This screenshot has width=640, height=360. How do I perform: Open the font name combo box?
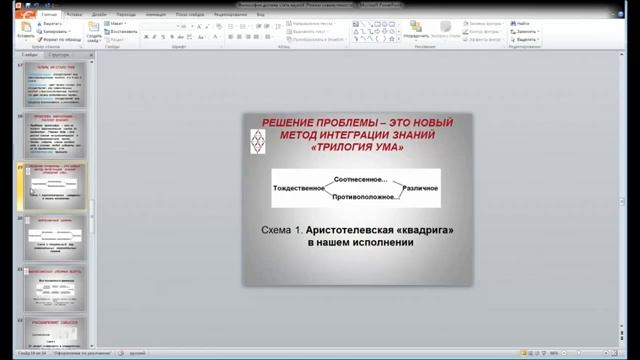click(x=161, y=27)
